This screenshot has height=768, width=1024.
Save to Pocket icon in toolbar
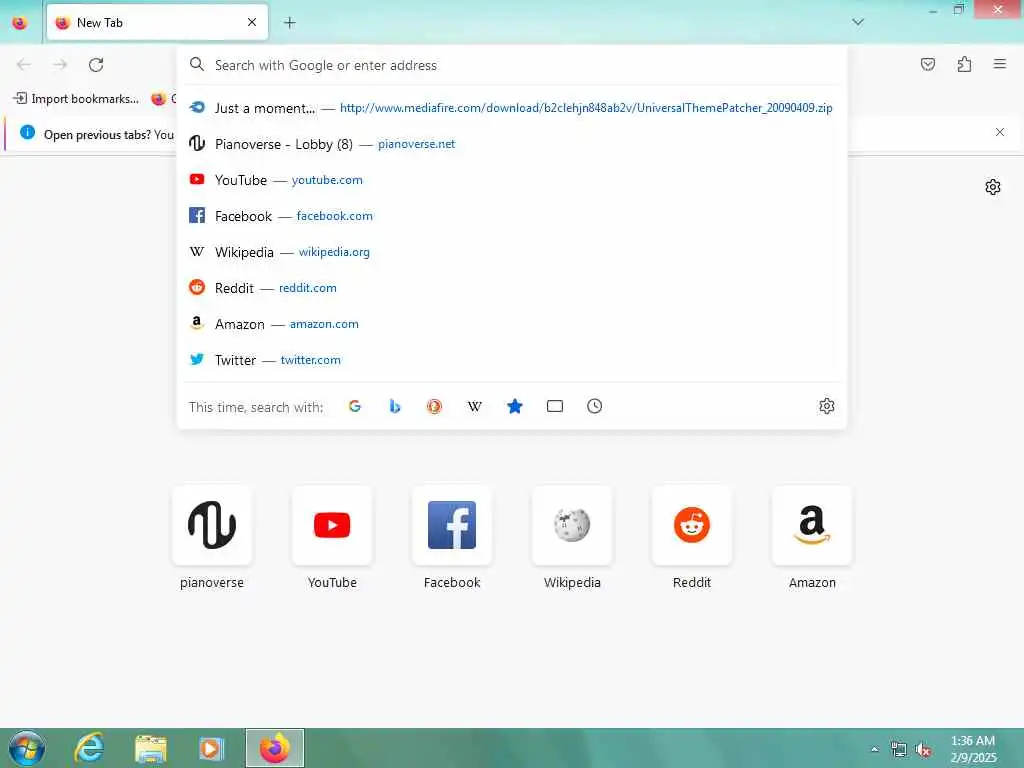[x=928, y=64]
